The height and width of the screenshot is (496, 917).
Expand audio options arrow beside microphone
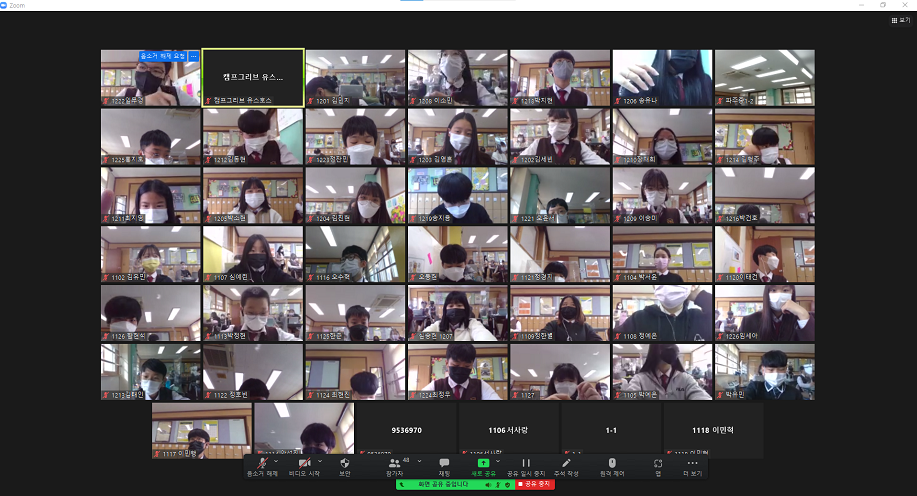tap(277, 460)
